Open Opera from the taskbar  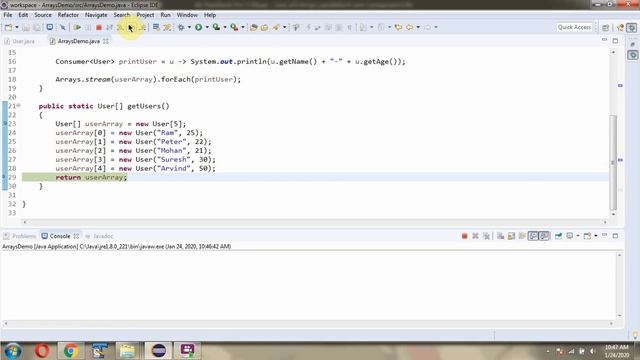(42, 351)
